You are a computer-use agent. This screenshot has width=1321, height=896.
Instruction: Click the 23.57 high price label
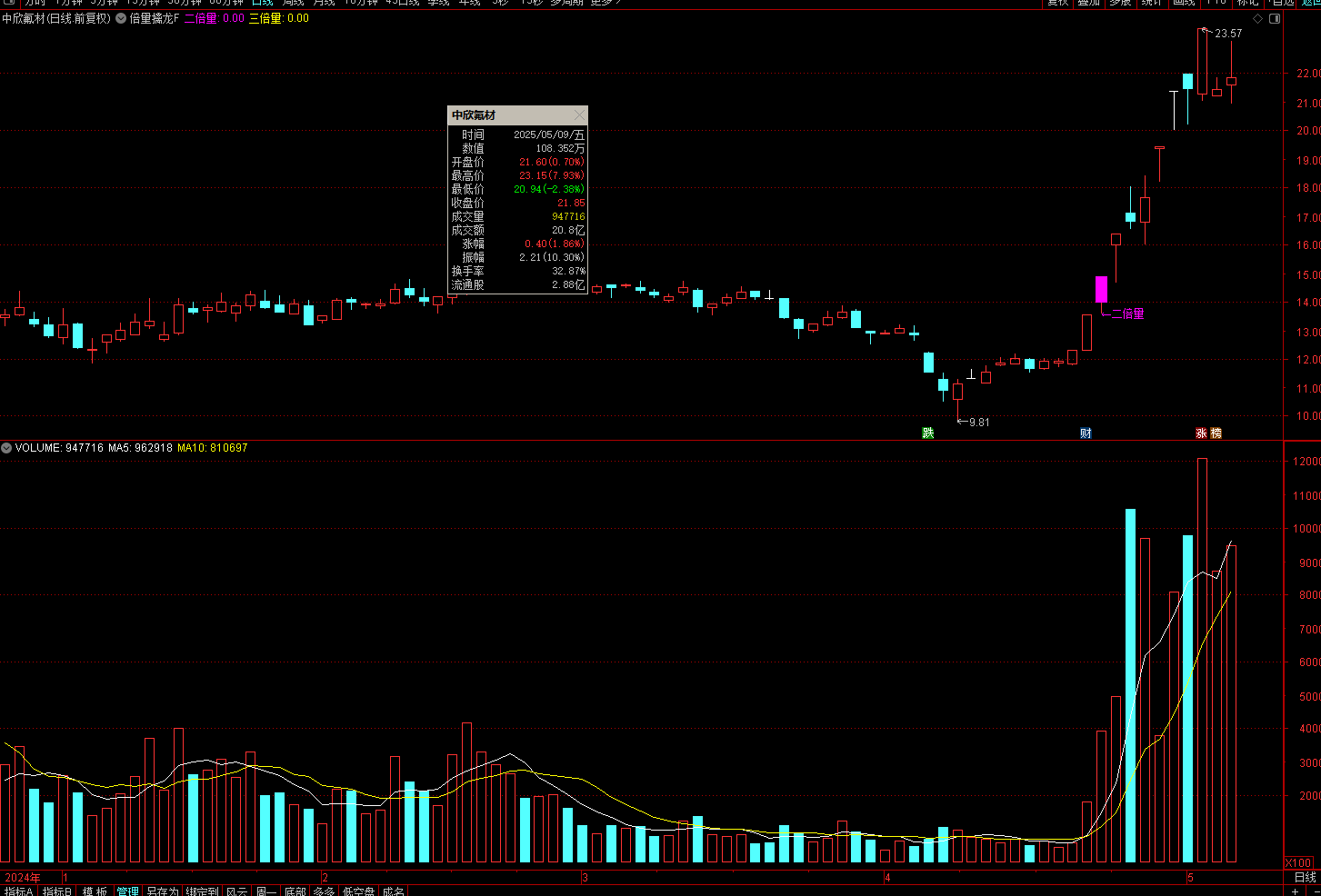tap(1228, 34)
